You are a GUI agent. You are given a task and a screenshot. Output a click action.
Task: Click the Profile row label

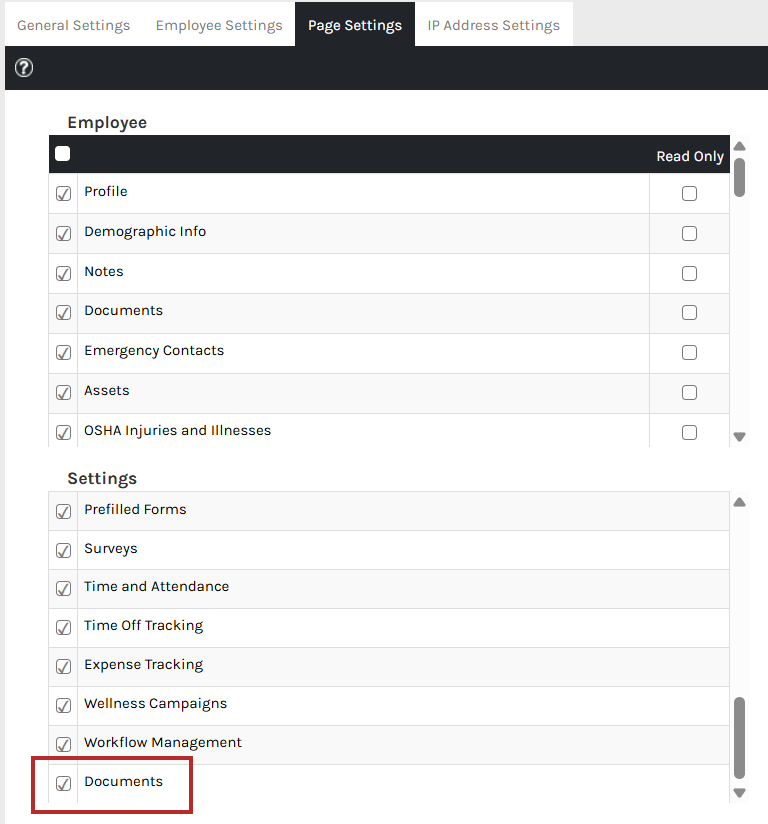pos(106,191)
